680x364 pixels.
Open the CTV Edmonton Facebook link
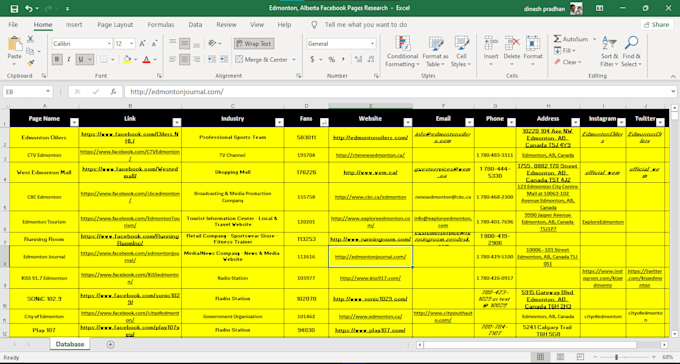click(x=130, y=155)
